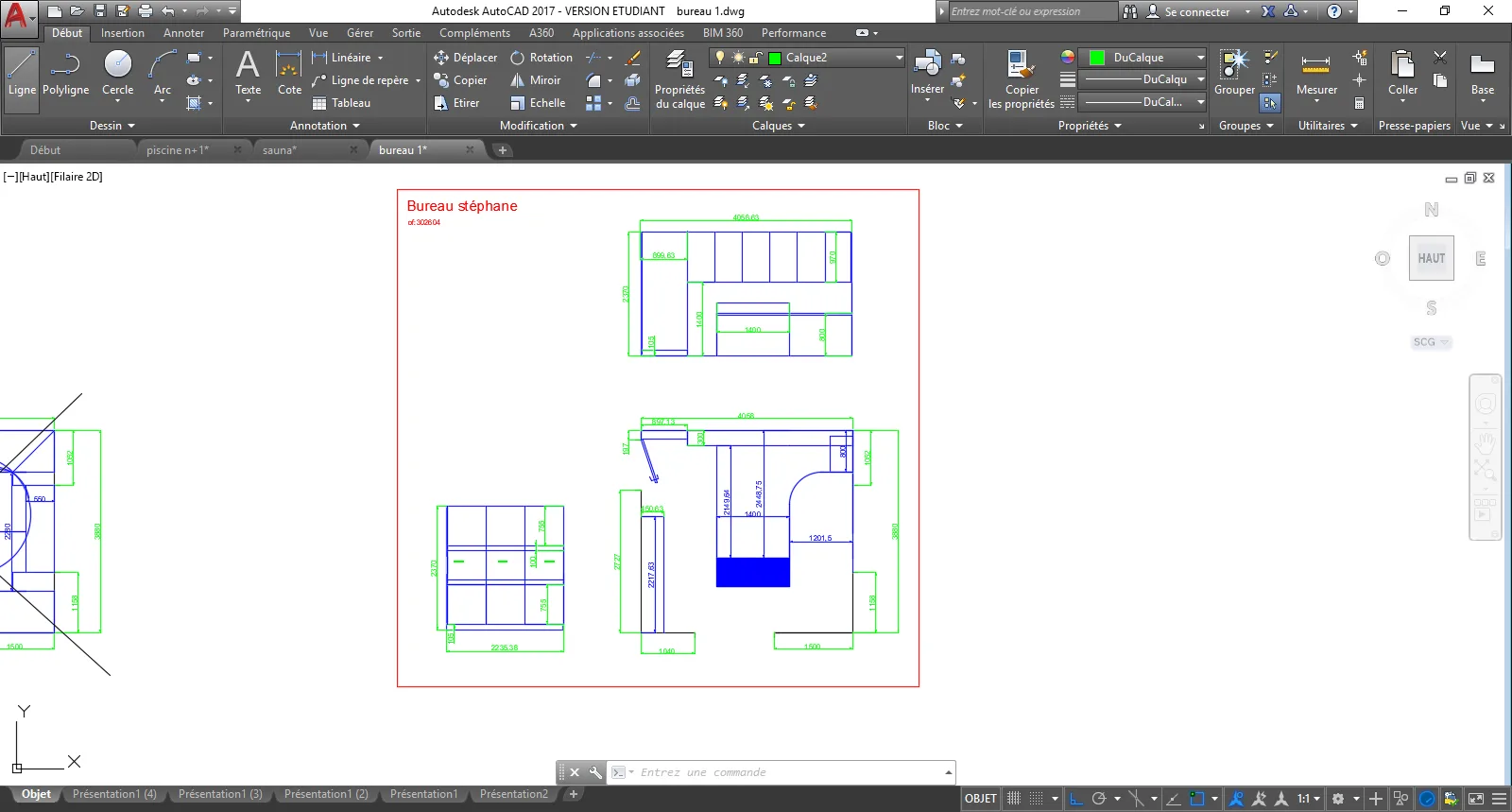Click the Print icon in quick access toolbar

(145, 11)
